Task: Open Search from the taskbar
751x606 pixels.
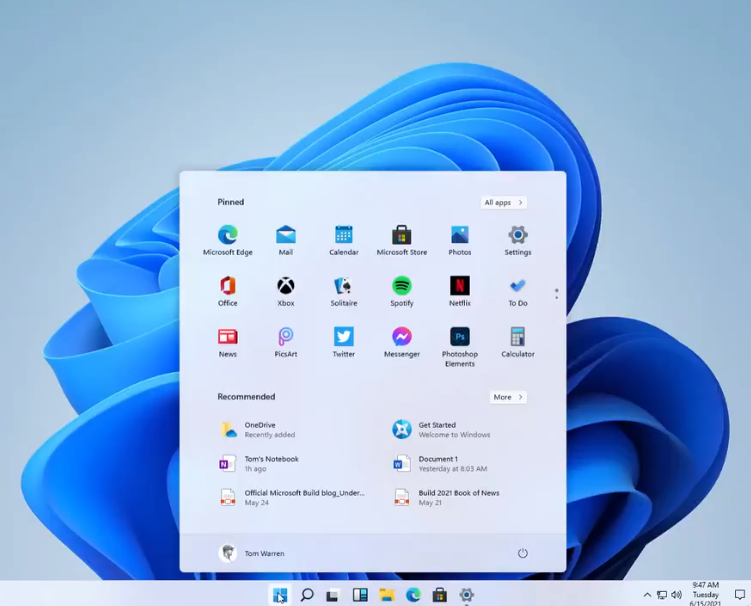Action: pyautogui.click(x=307, y=595)
